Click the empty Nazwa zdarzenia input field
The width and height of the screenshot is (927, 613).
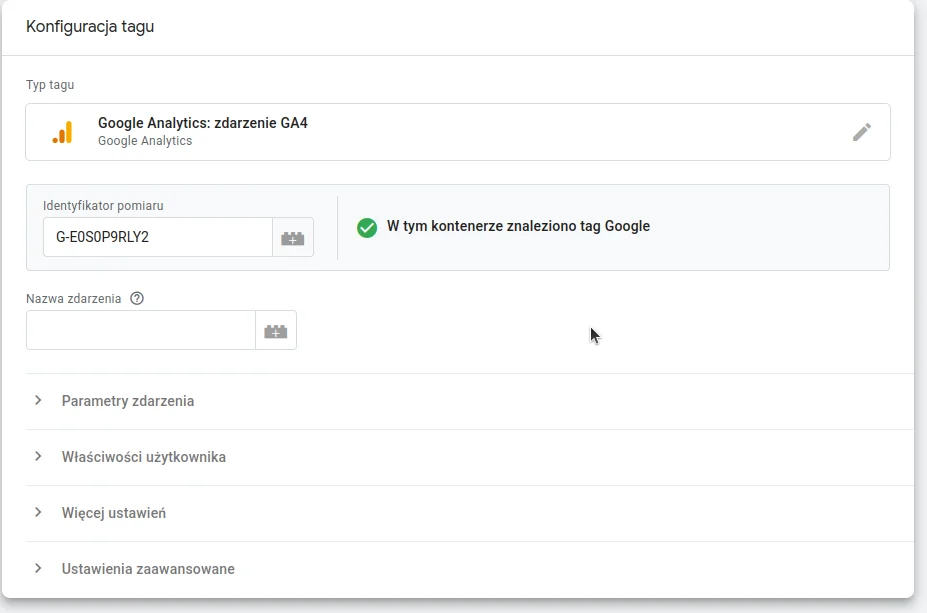141,330
